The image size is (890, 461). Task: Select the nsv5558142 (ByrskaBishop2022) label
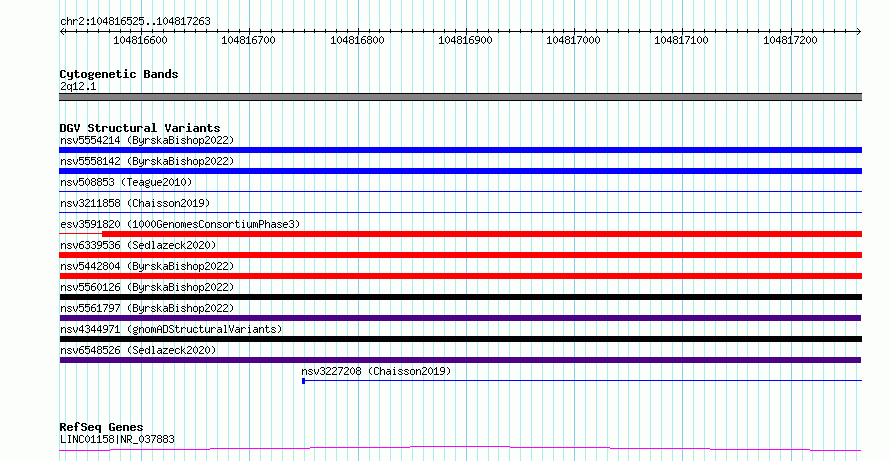(x=147, y=161)
